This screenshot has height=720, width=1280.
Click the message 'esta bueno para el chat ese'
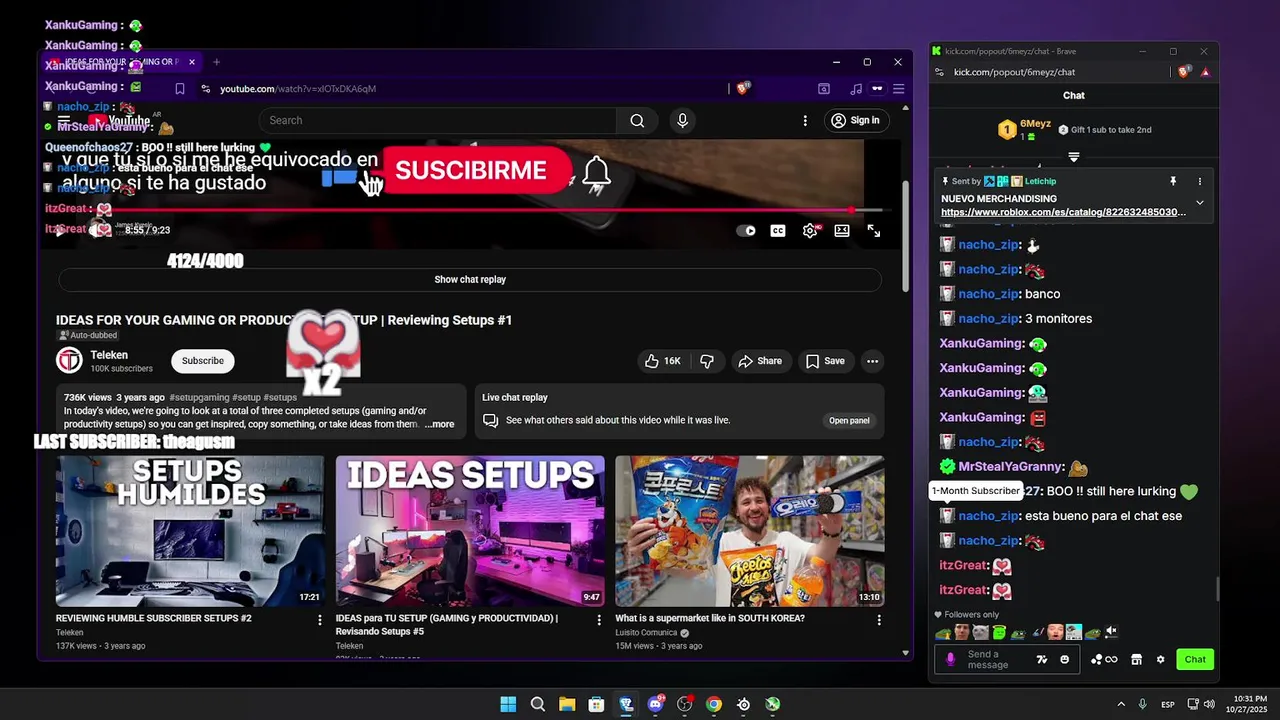pyautogui.click(x=1103, y=516)
